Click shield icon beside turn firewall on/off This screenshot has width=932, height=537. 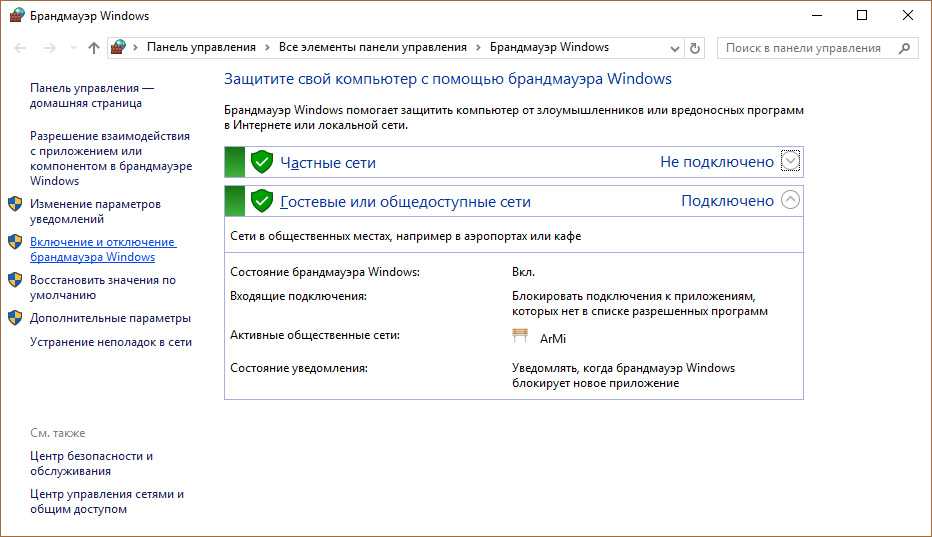pyautogui.click(x=15, y=242)
